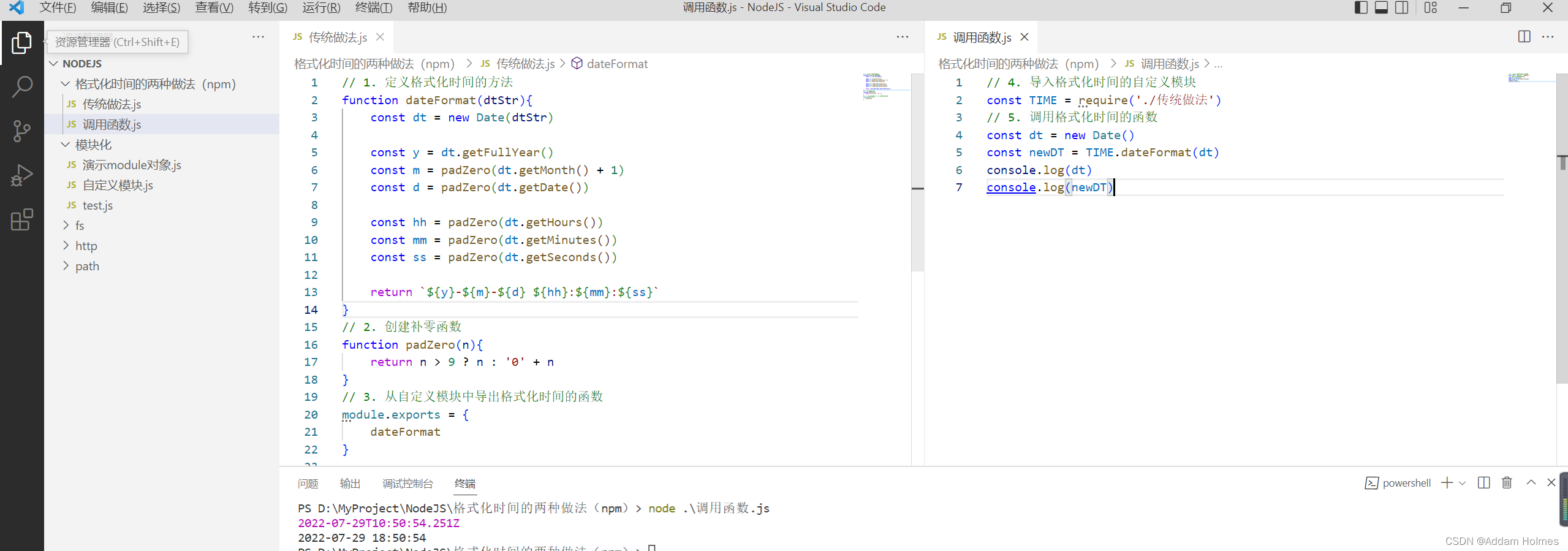Viewport: 1568px width, 551px height.
Task: Place cursor on line 2 require statement
Action: [x=1104, y=100]
